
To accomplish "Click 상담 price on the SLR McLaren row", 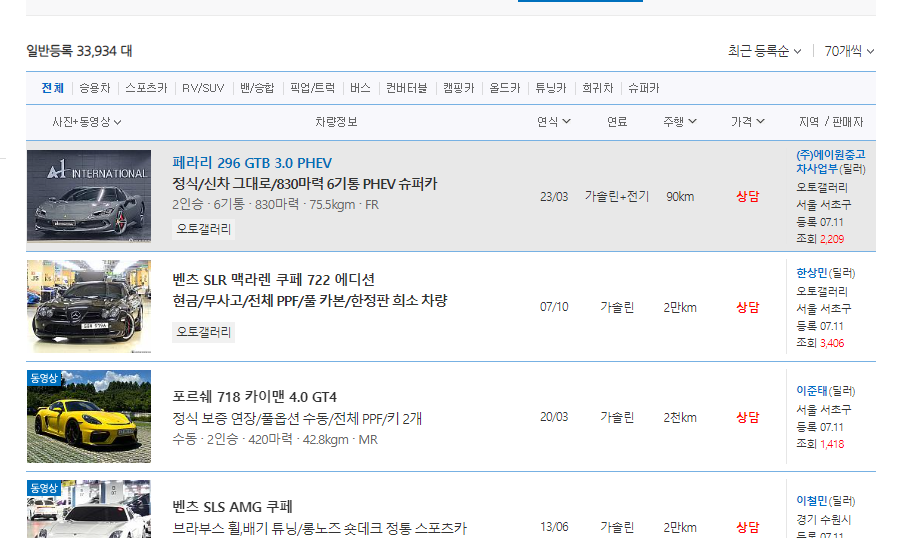I will [748, 307].
